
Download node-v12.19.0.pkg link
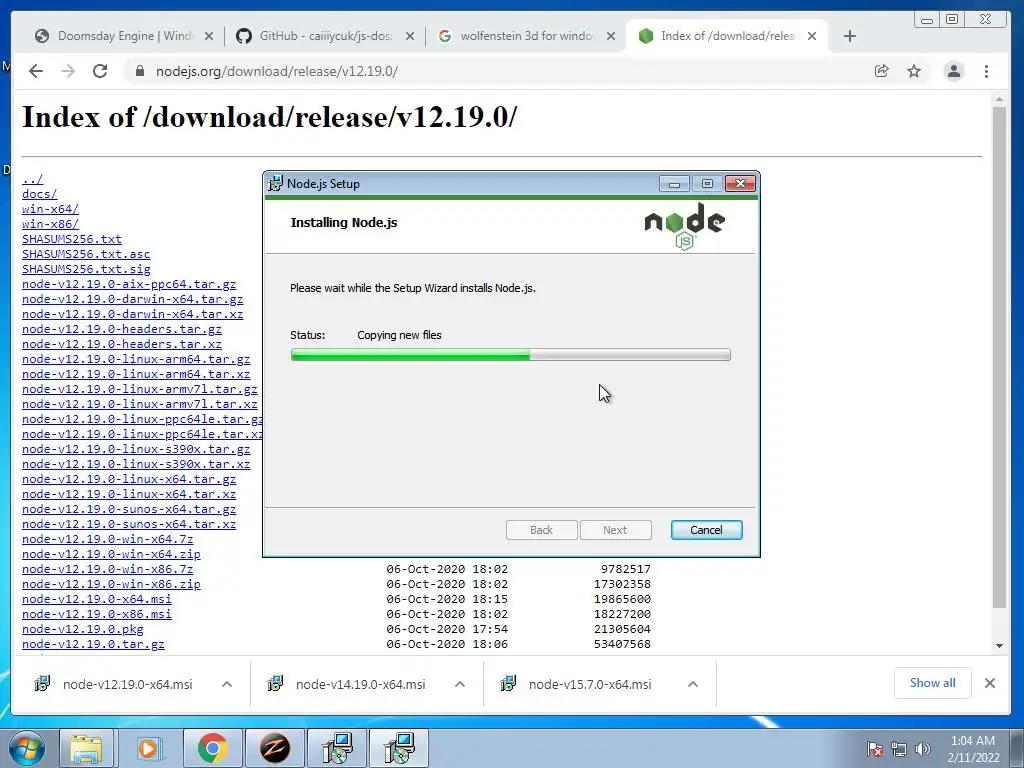(x=82, y=630)
